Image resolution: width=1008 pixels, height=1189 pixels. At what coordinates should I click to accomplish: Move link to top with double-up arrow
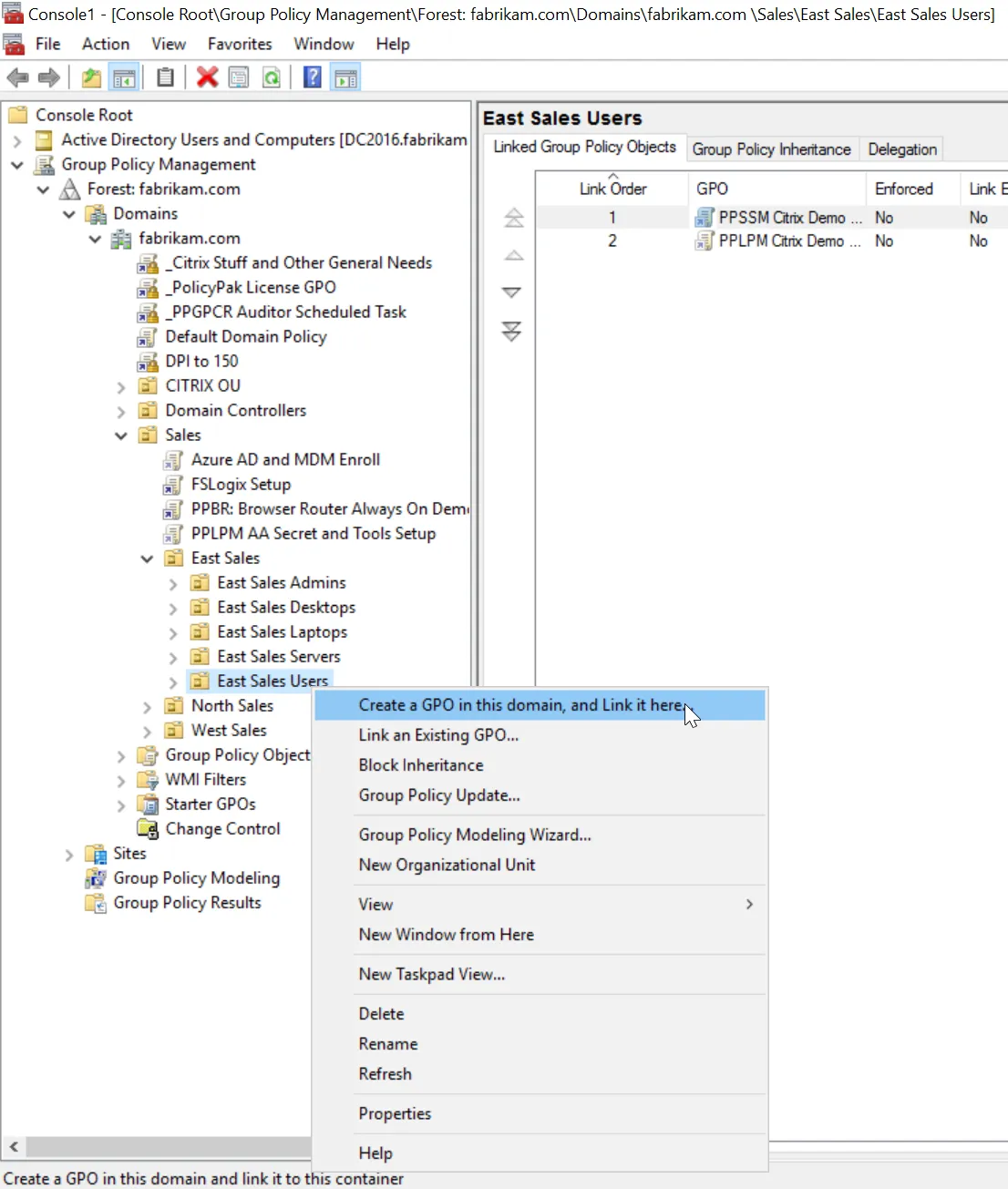tap(513, 218)
